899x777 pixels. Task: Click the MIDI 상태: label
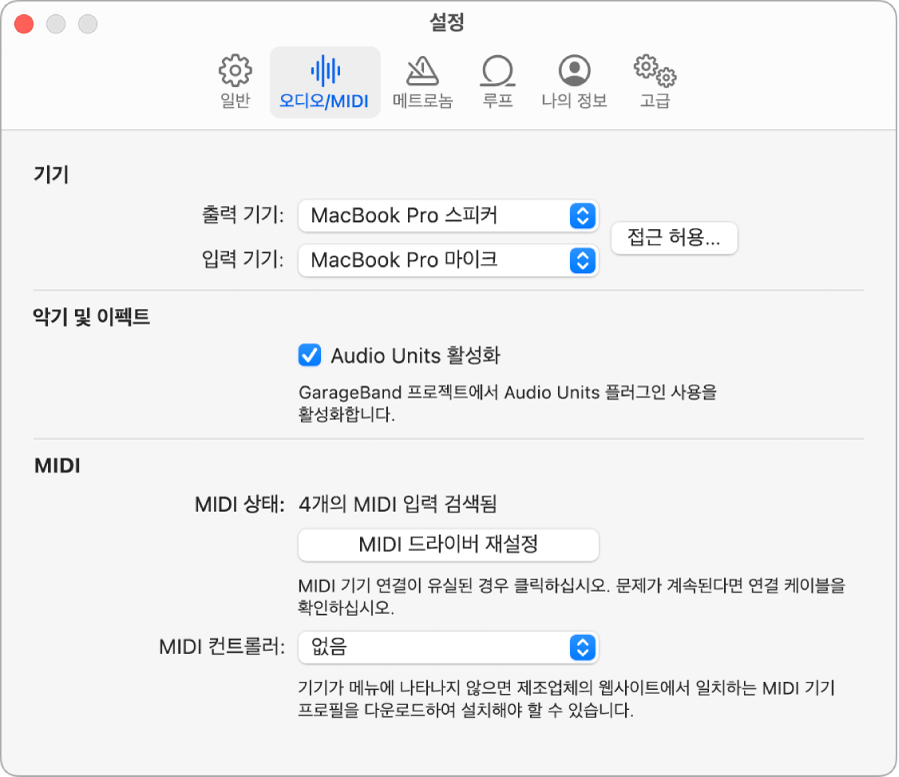coord(240,505)
